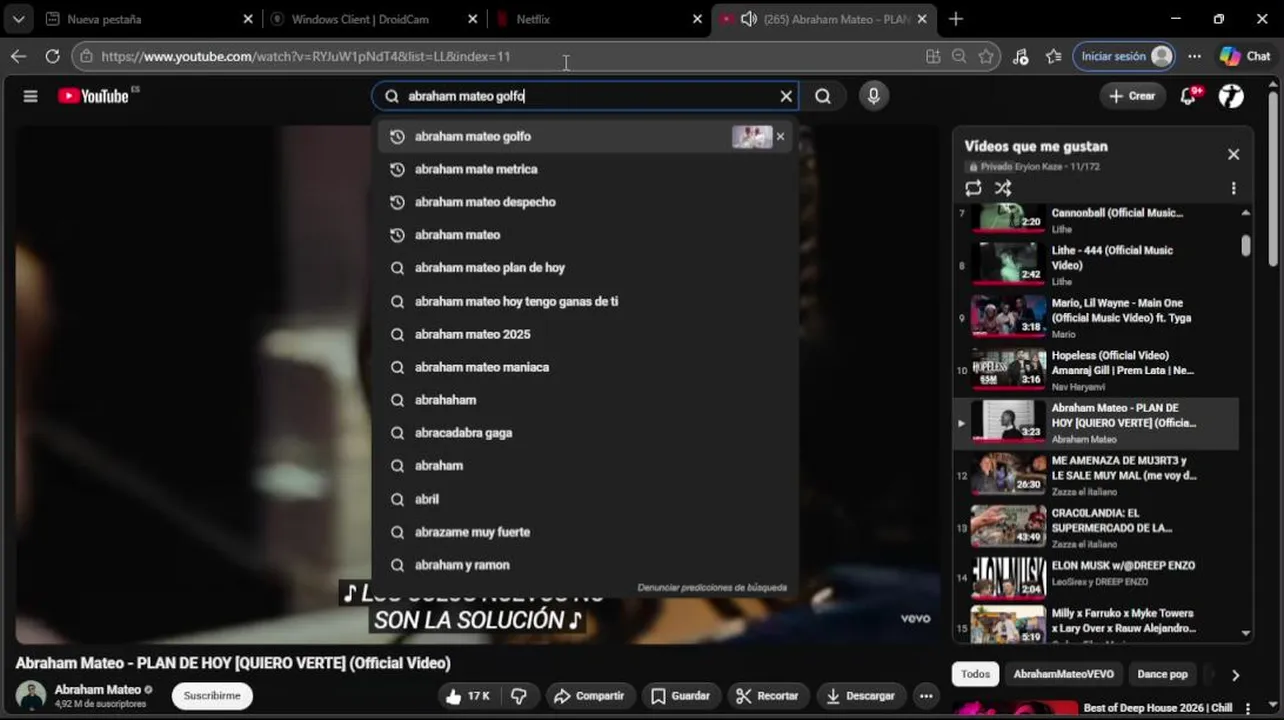Open the browser zoom control icon
The height and width of the screenshot is (720, 1284).
point(959,57)
